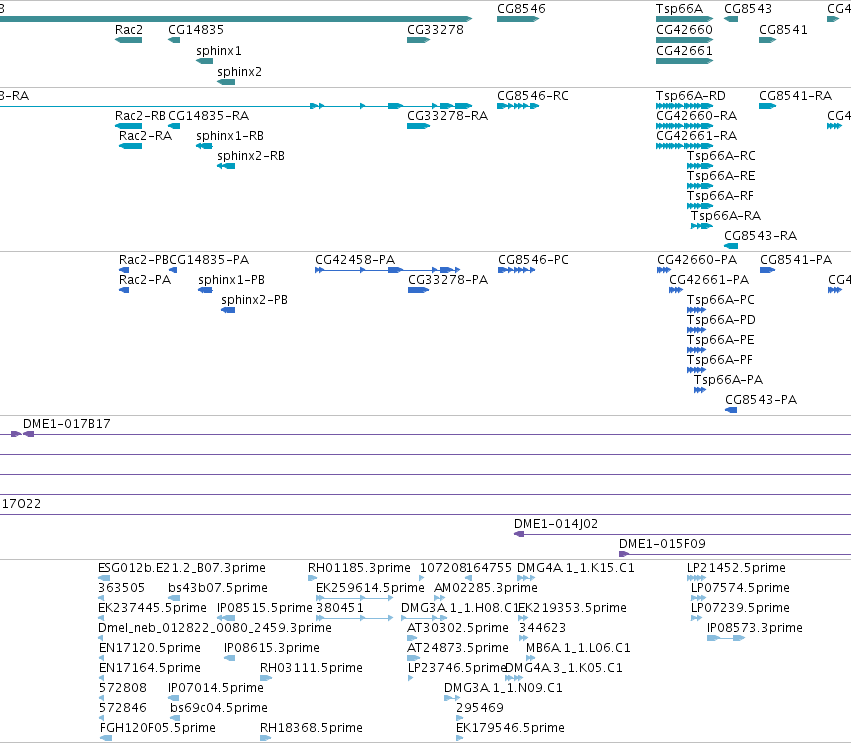Click protein CG8541-PA
The image size is (851, 743).
[767, 270]
